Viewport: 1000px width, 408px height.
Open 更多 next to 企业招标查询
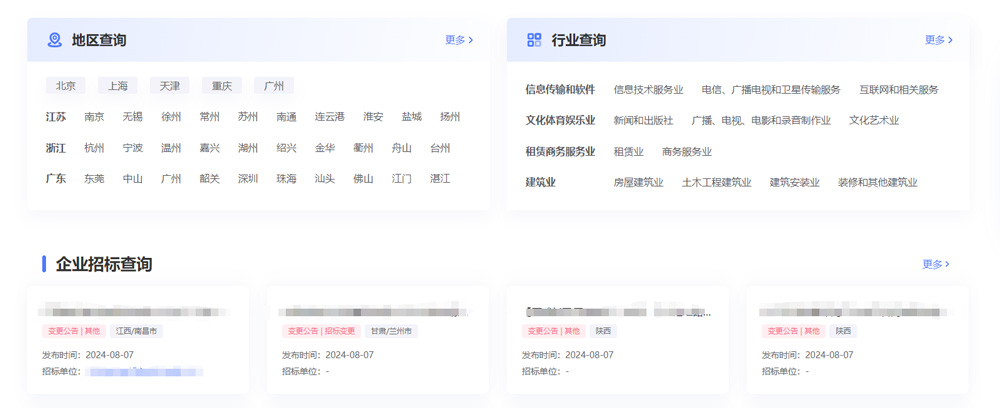935,264
